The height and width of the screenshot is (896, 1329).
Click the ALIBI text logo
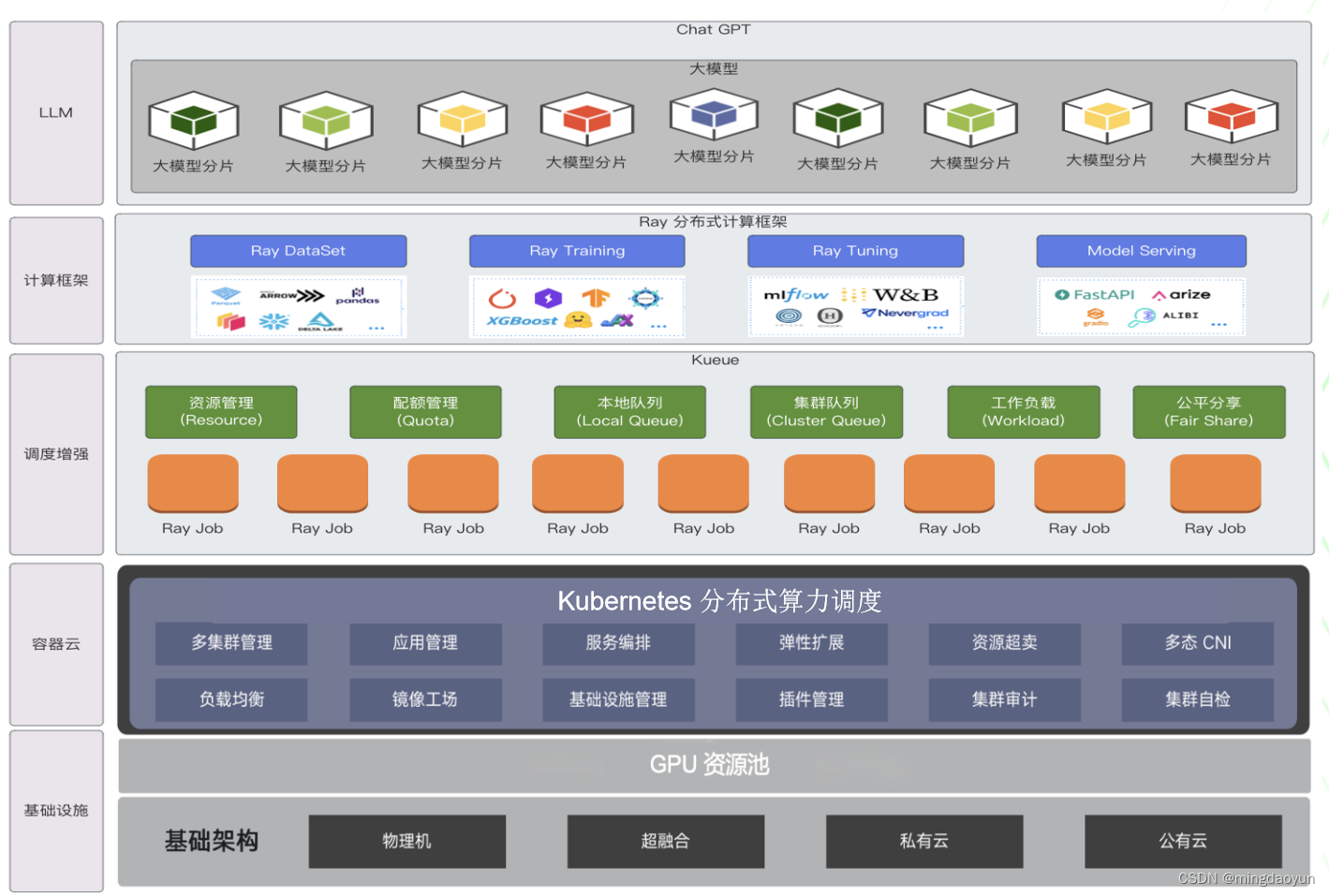pyautogui.click(x=1180, y=316)
